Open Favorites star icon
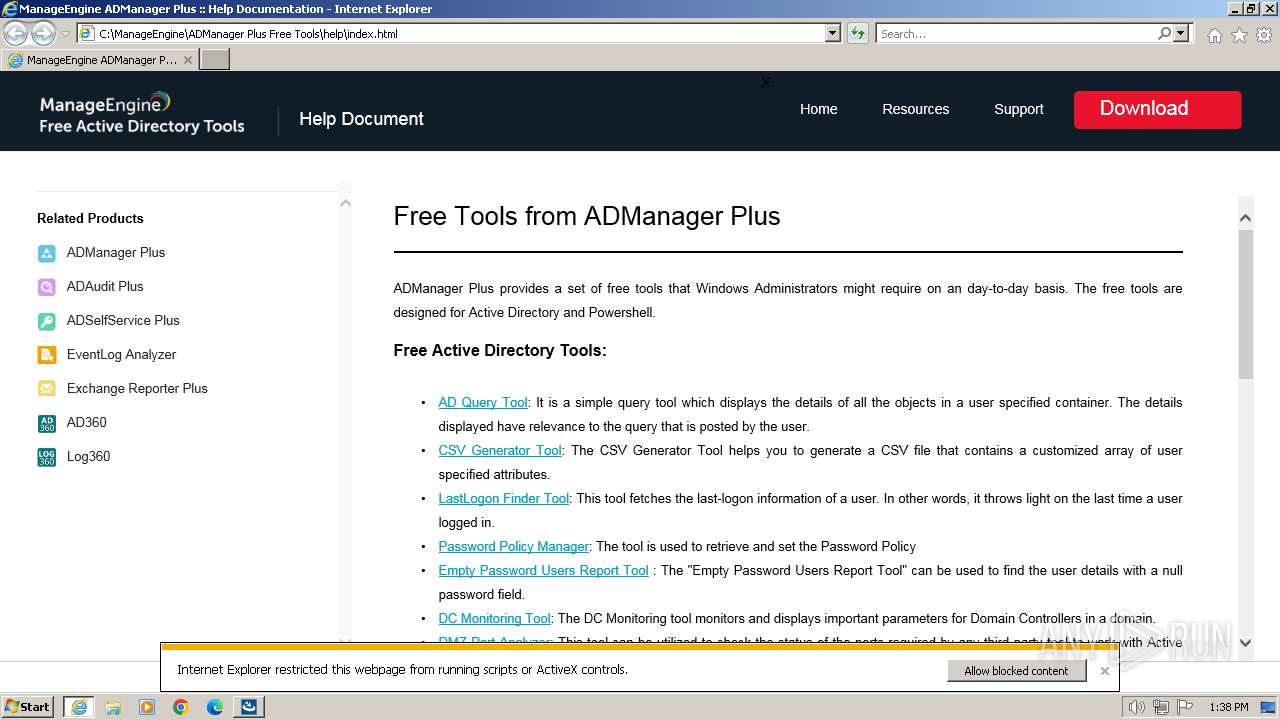Viewport: 1280px width, 720px height. [1239, 35]
